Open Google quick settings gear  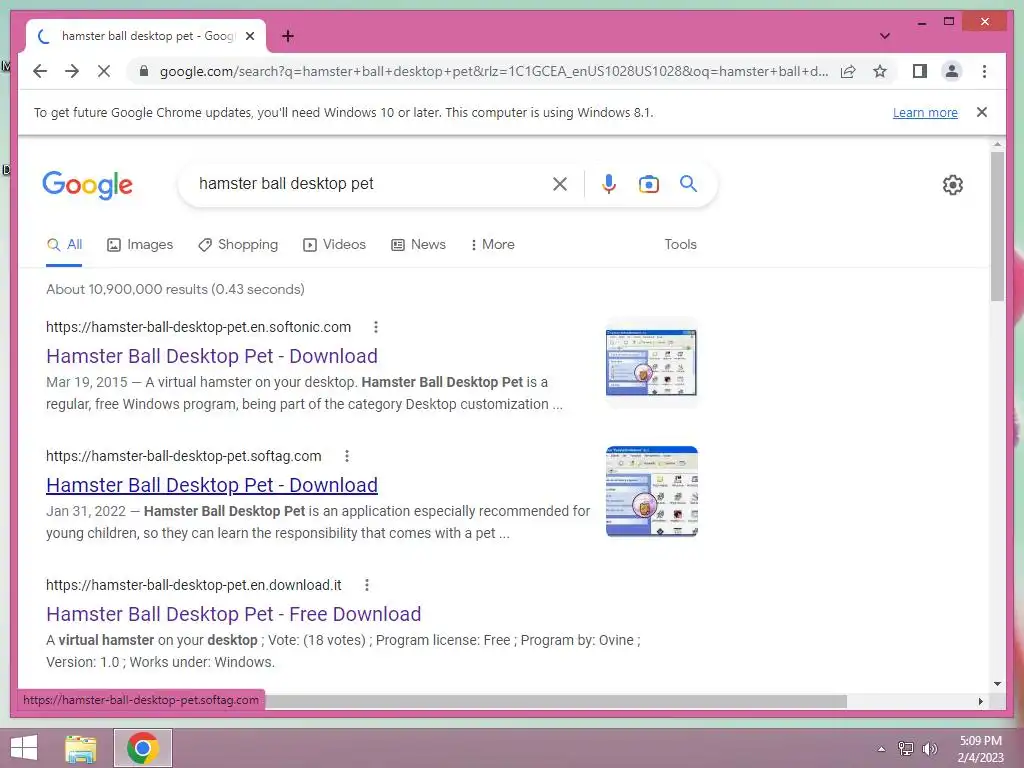(x=953, y=185)
